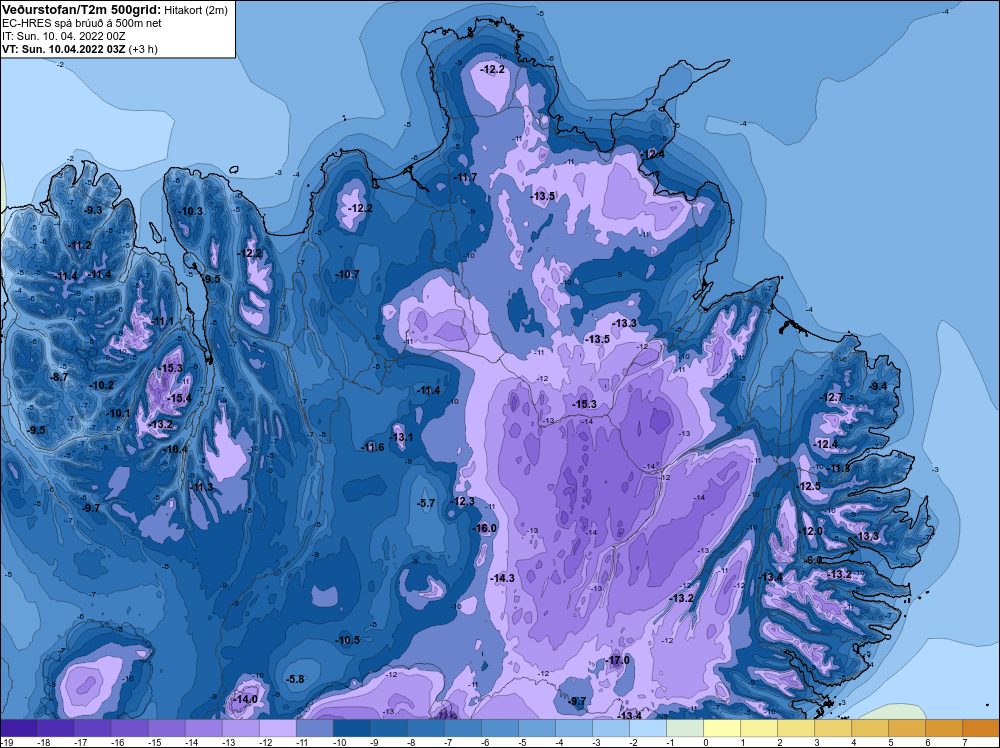The height and width of the screenshot is (748, 1000).
Task: Select the -10.5 temperature reading
Action: (348, 640)
